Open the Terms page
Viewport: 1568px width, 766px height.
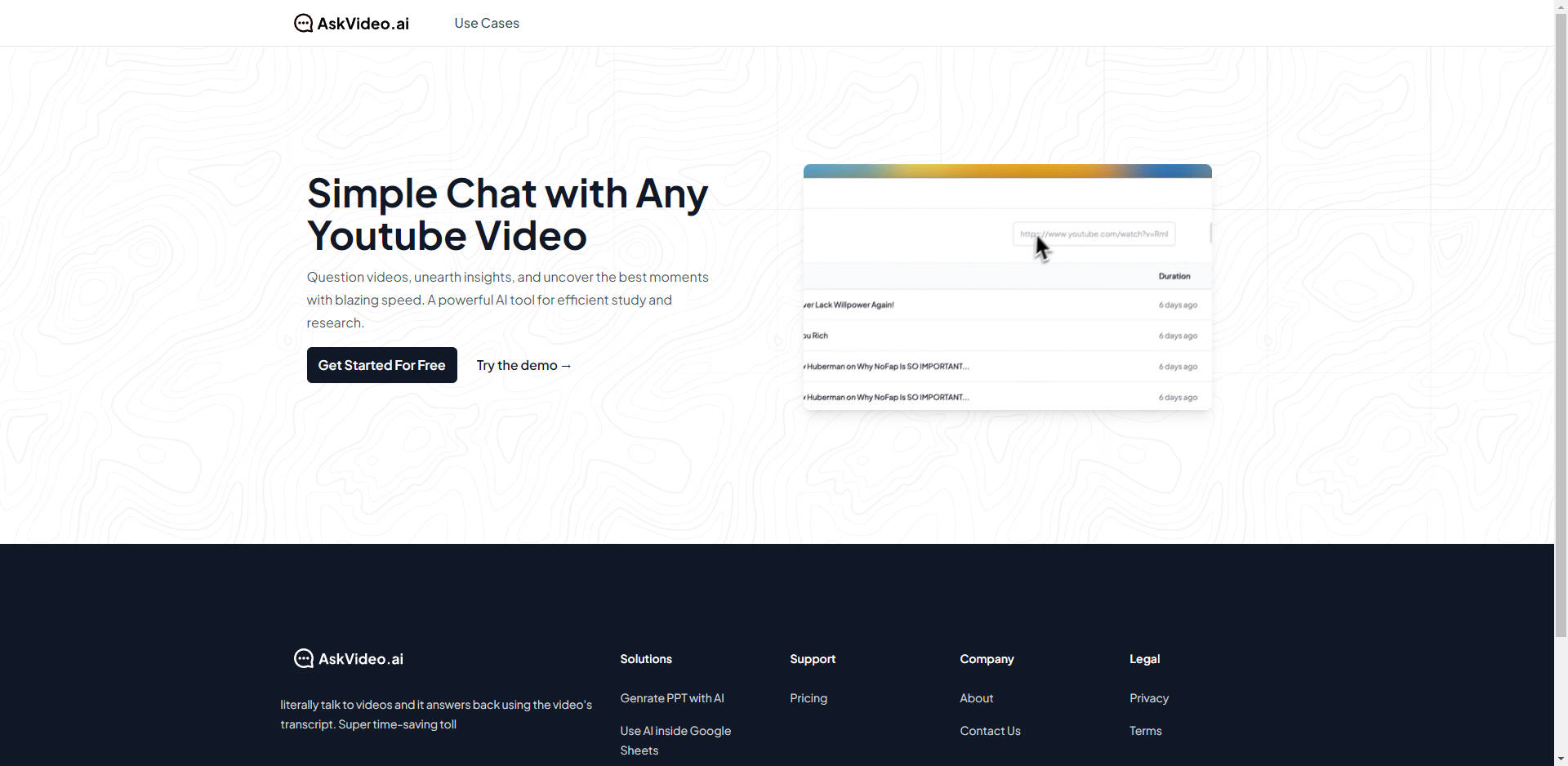click(1145, 731)
